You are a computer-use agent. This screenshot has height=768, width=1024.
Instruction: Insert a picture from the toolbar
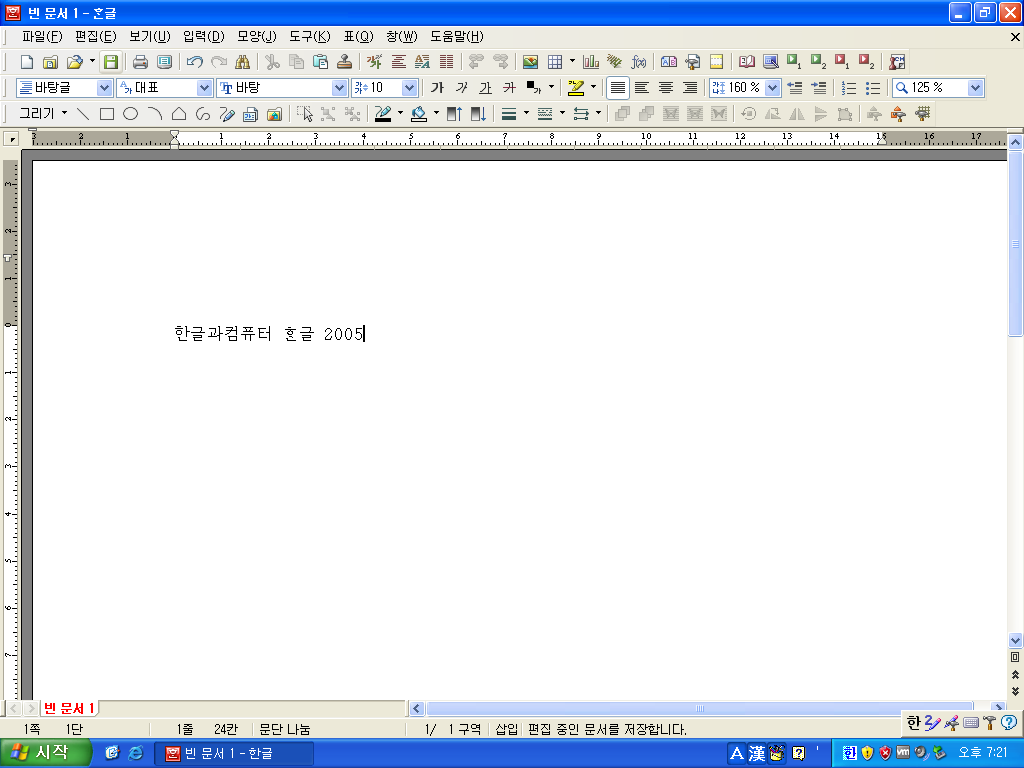(x=530, y=62)
